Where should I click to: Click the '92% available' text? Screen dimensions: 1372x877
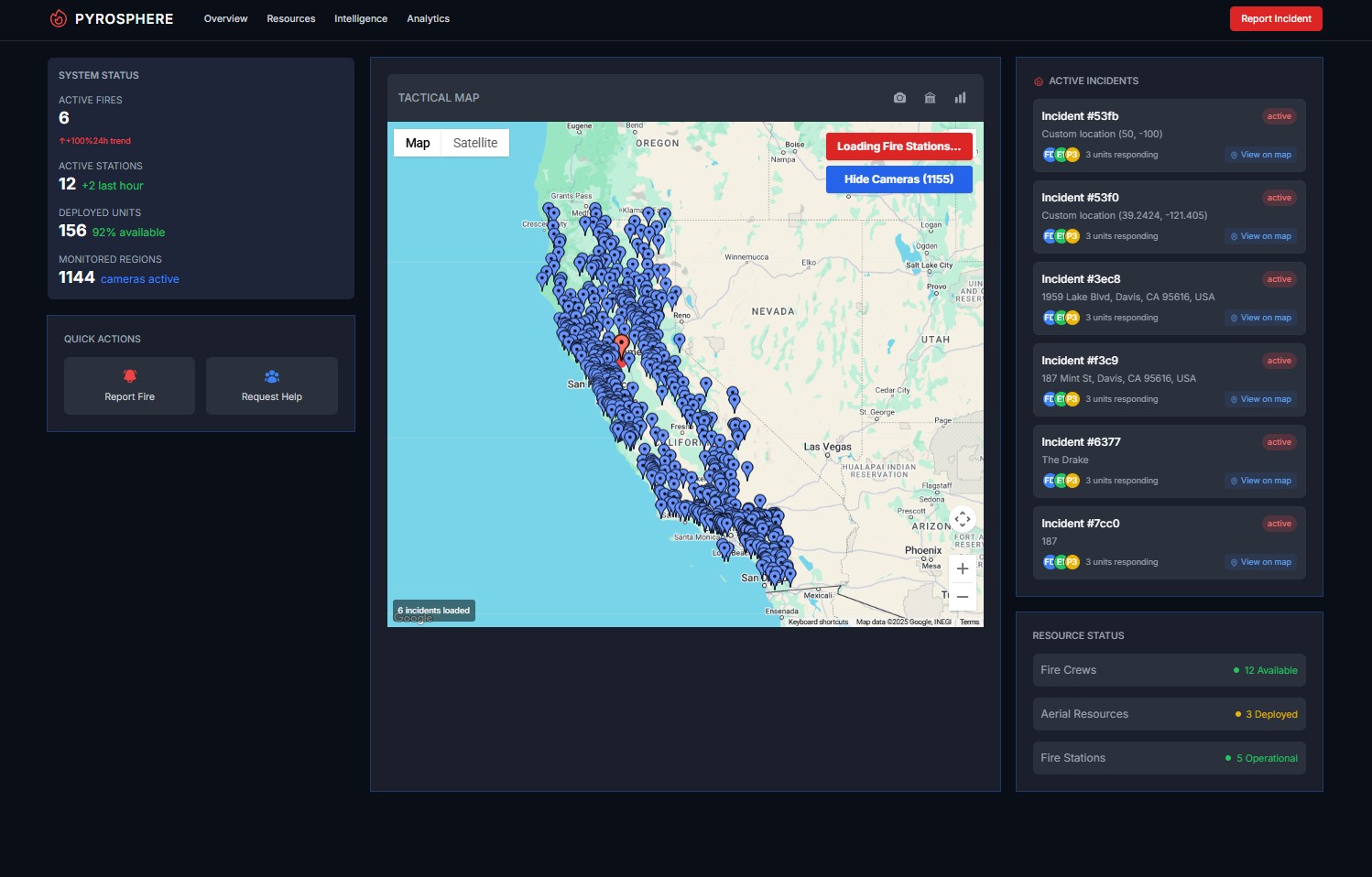coord(128,233)
